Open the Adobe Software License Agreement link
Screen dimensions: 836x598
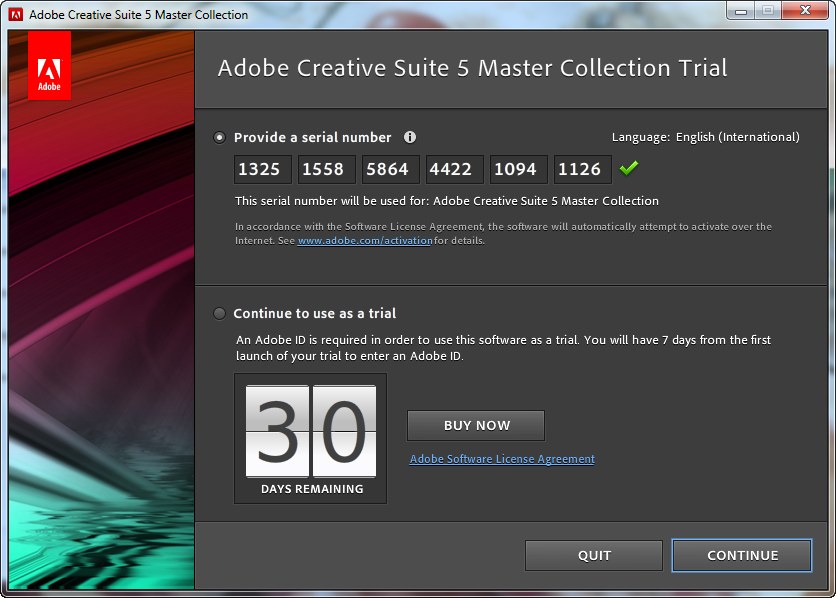502,459
